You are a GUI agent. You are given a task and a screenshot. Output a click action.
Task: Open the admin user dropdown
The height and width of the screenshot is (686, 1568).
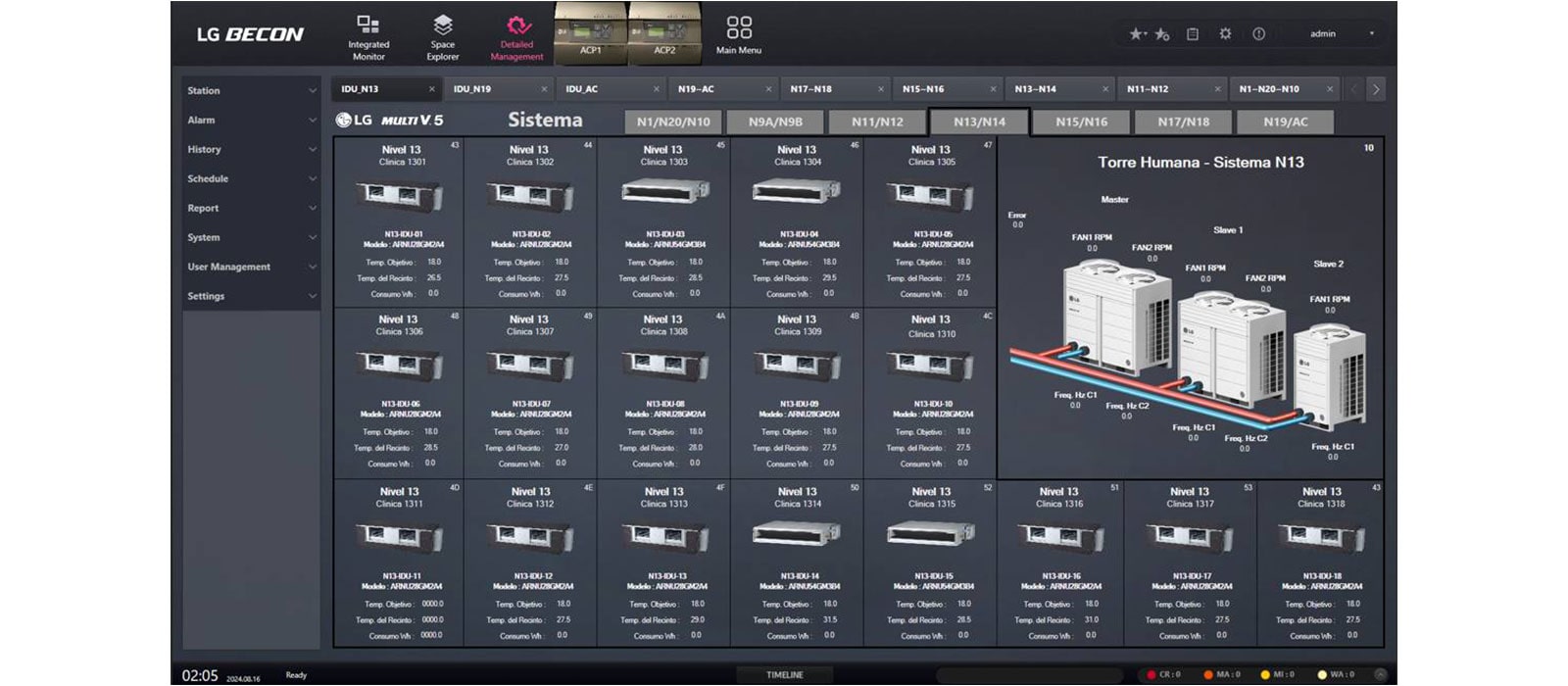[1341, 34]
